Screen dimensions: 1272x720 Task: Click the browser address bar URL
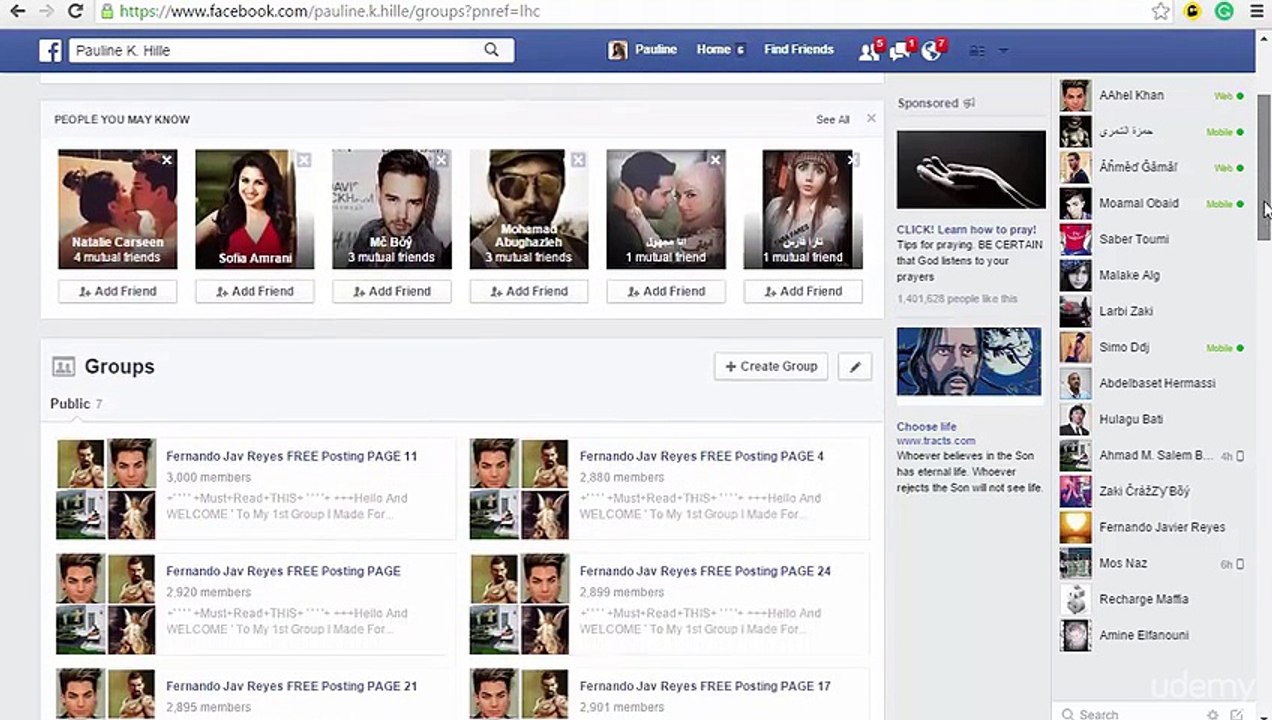point(328,12)
